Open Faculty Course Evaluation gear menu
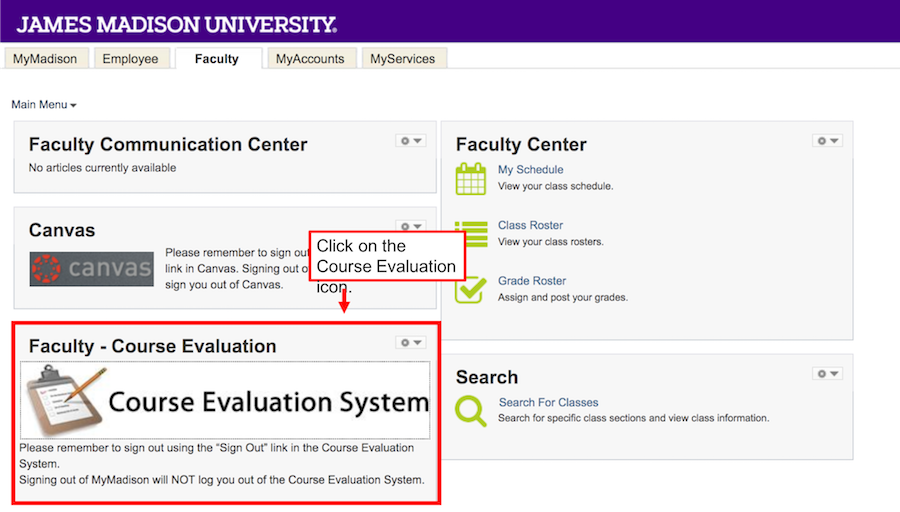The height and width of the screenshot is (512, 900). (411, 342)
